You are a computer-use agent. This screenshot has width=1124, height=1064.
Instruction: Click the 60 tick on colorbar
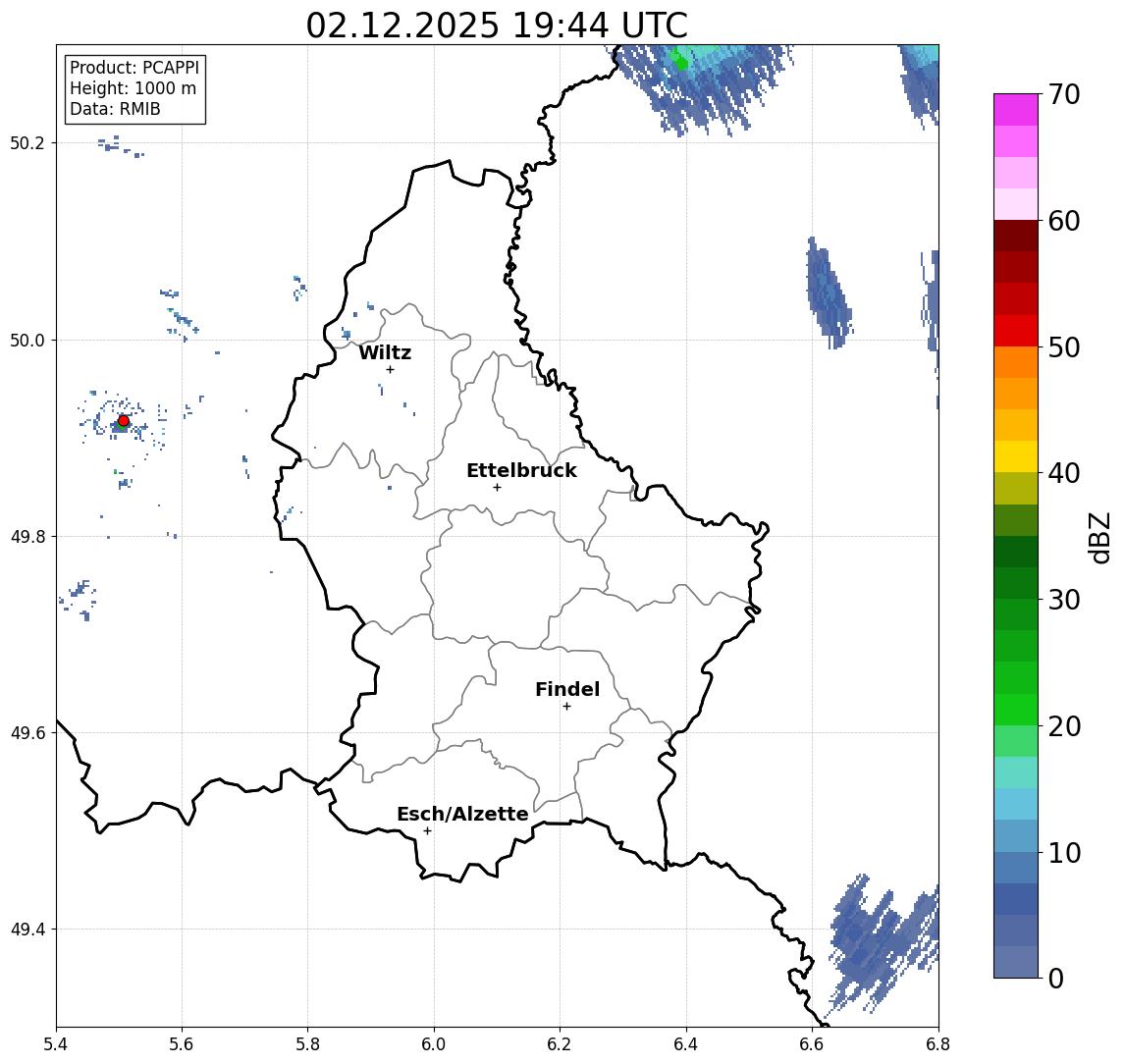1063,221
